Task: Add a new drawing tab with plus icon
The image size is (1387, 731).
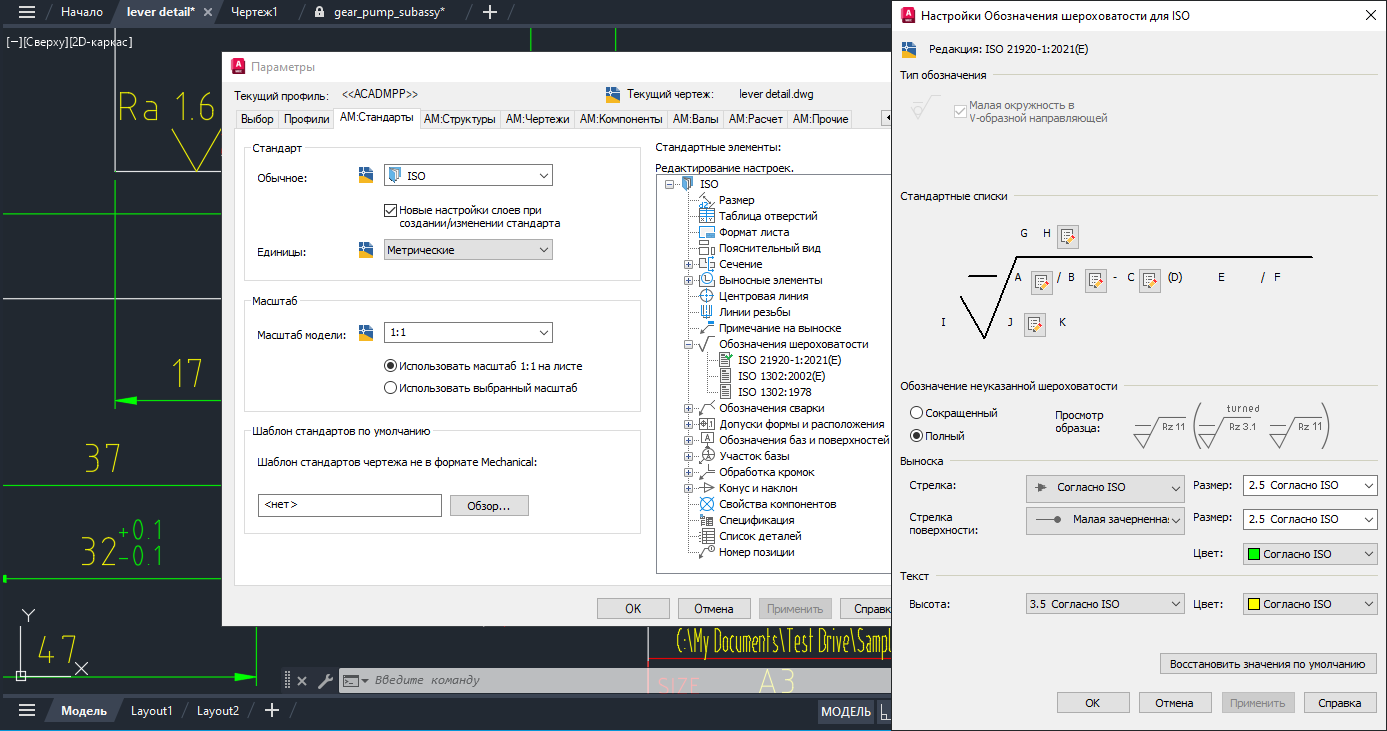Action: 490,12
